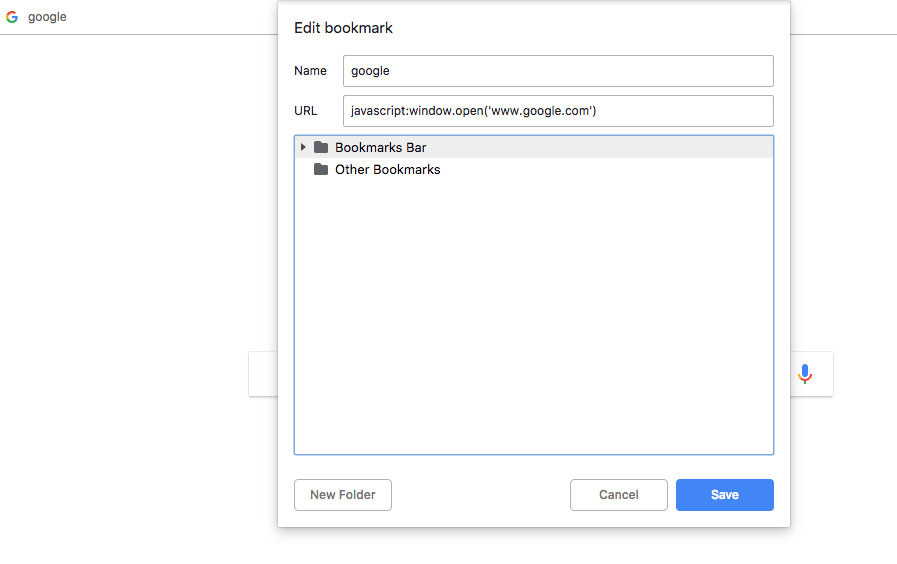
Task: Select the Other Bookmarks folder text
Action: coord(387,170)
